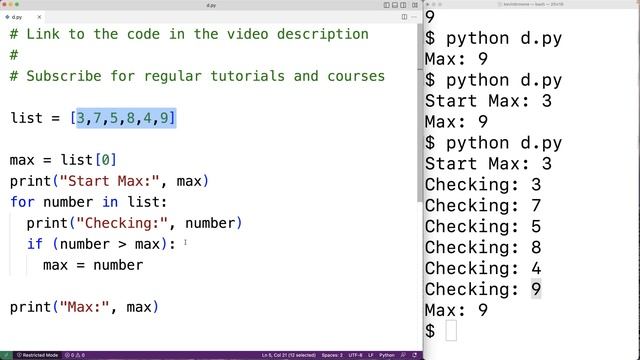Click final 'Max: 9' terminal line
Screen dimensions: 640x360
(x=456, y=310)
